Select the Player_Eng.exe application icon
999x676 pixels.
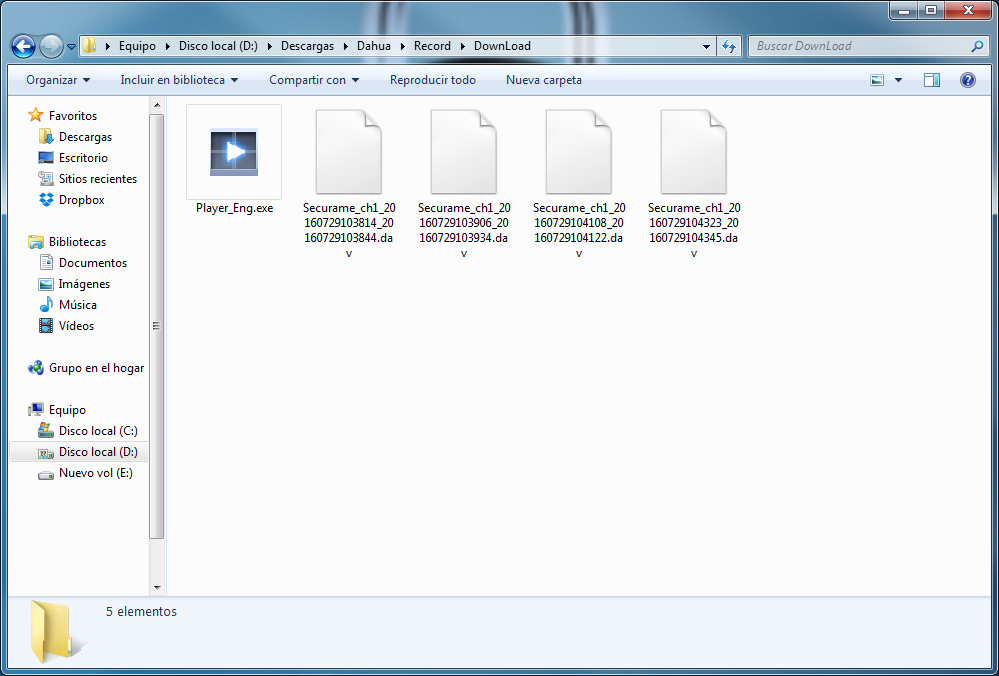[x=234, y=152]
